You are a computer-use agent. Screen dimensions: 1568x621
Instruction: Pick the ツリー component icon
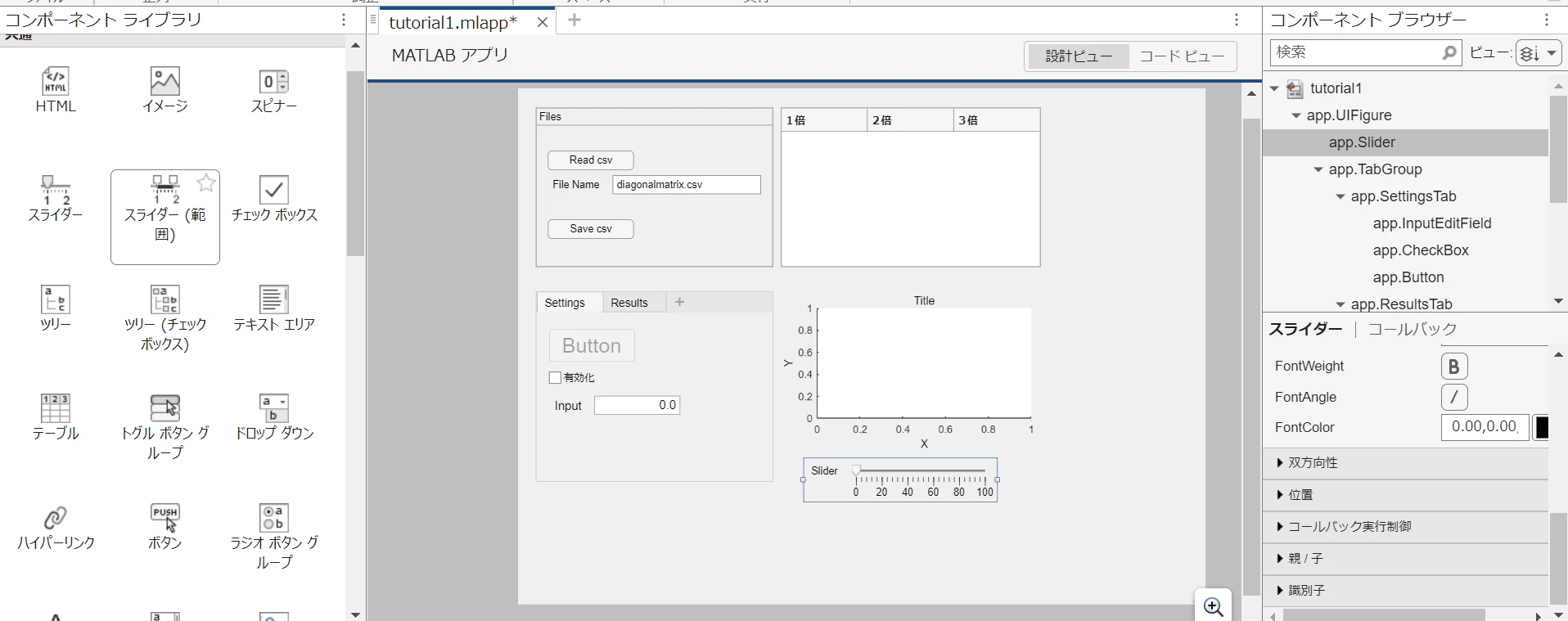pos(56,299)
